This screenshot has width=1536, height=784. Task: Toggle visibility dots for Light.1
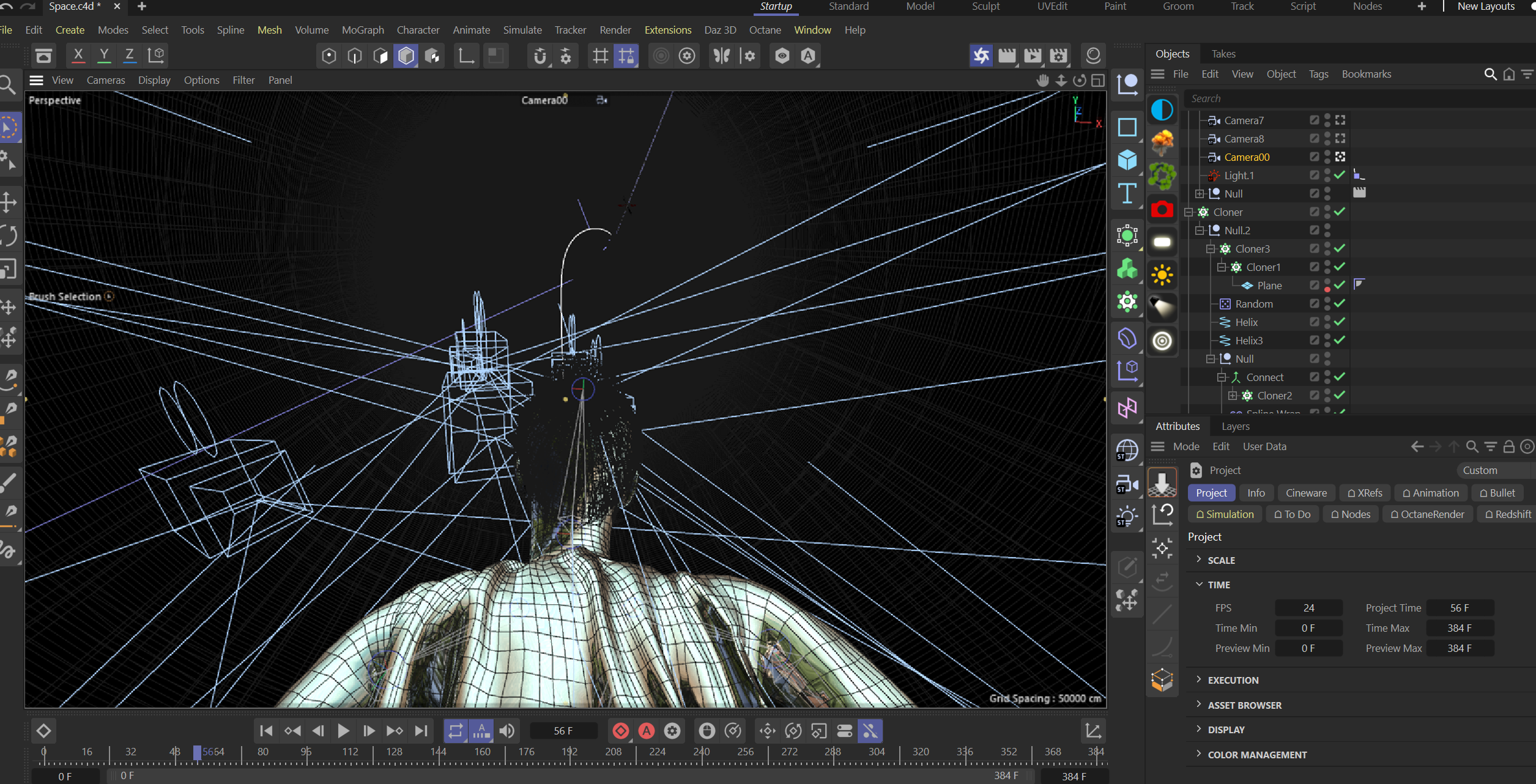pos(1326,176)
